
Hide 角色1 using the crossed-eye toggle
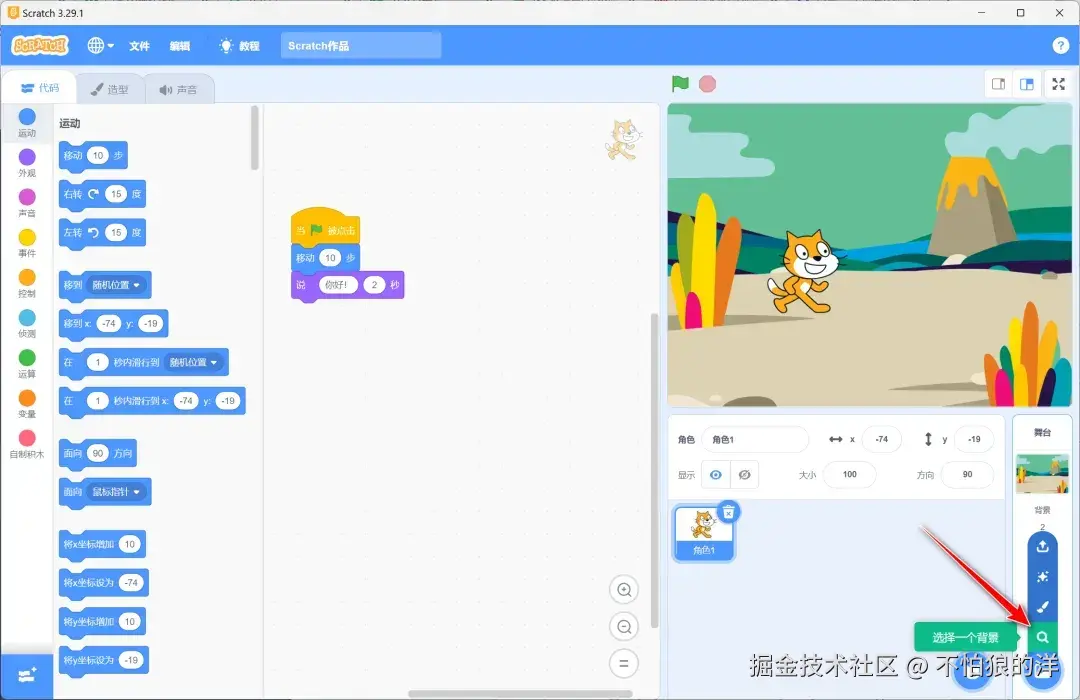(743, 474)
